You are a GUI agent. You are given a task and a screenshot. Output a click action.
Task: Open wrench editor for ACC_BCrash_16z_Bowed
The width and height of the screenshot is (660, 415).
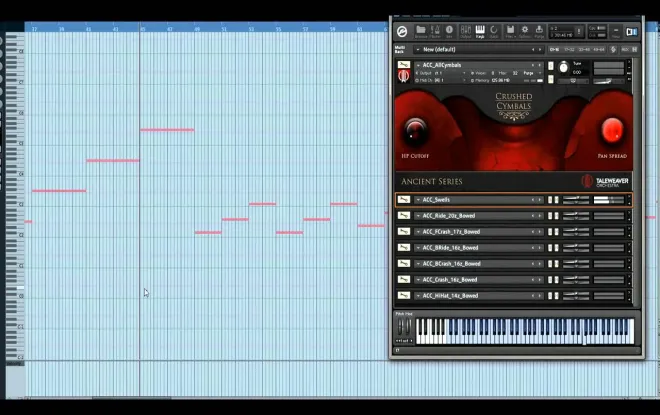(x=404, y=263)
